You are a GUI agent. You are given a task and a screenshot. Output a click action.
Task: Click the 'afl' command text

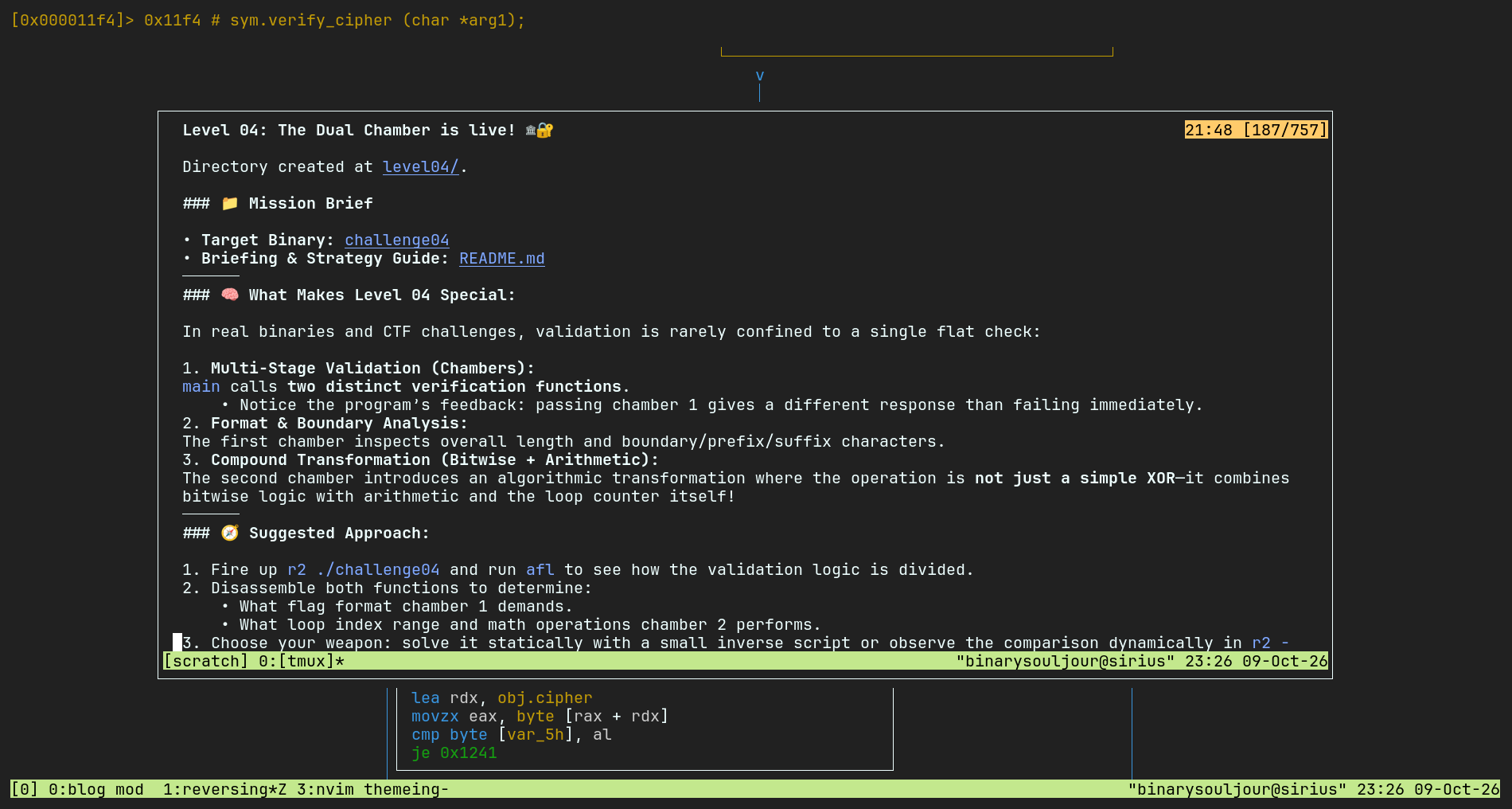click(x=540, y=569)
